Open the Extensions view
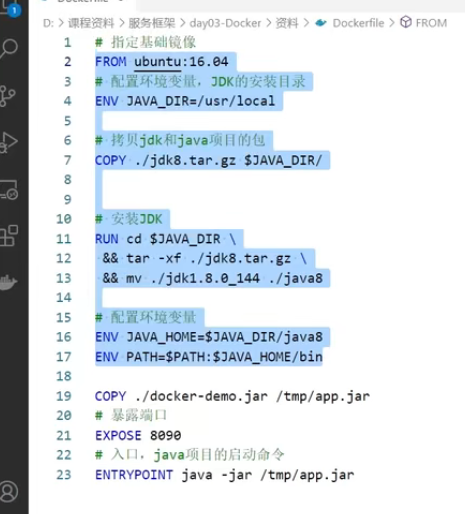465x514 pixels. point(9,236)
